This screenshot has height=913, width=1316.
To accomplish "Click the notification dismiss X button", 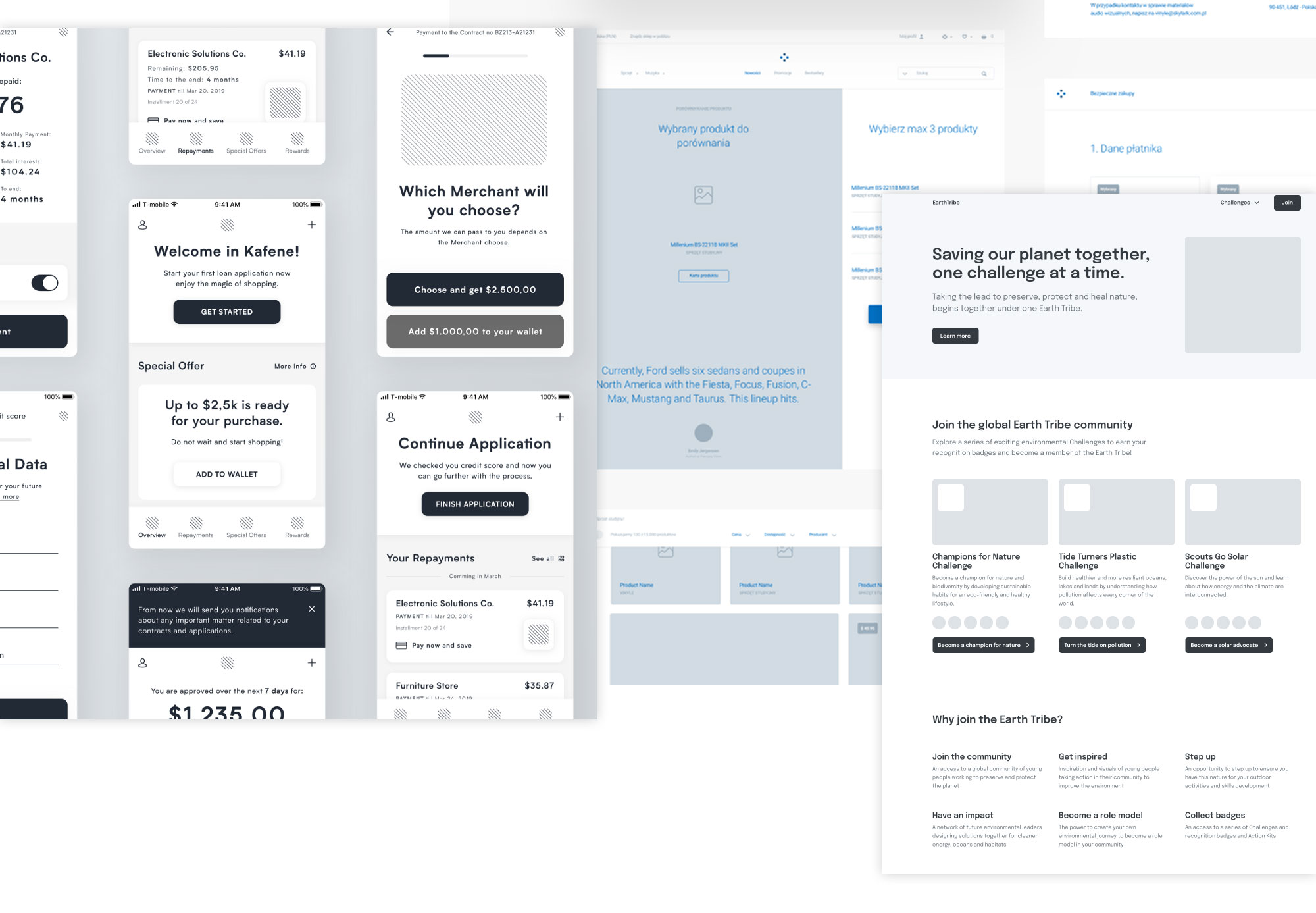I will click(x=312, y=609).
